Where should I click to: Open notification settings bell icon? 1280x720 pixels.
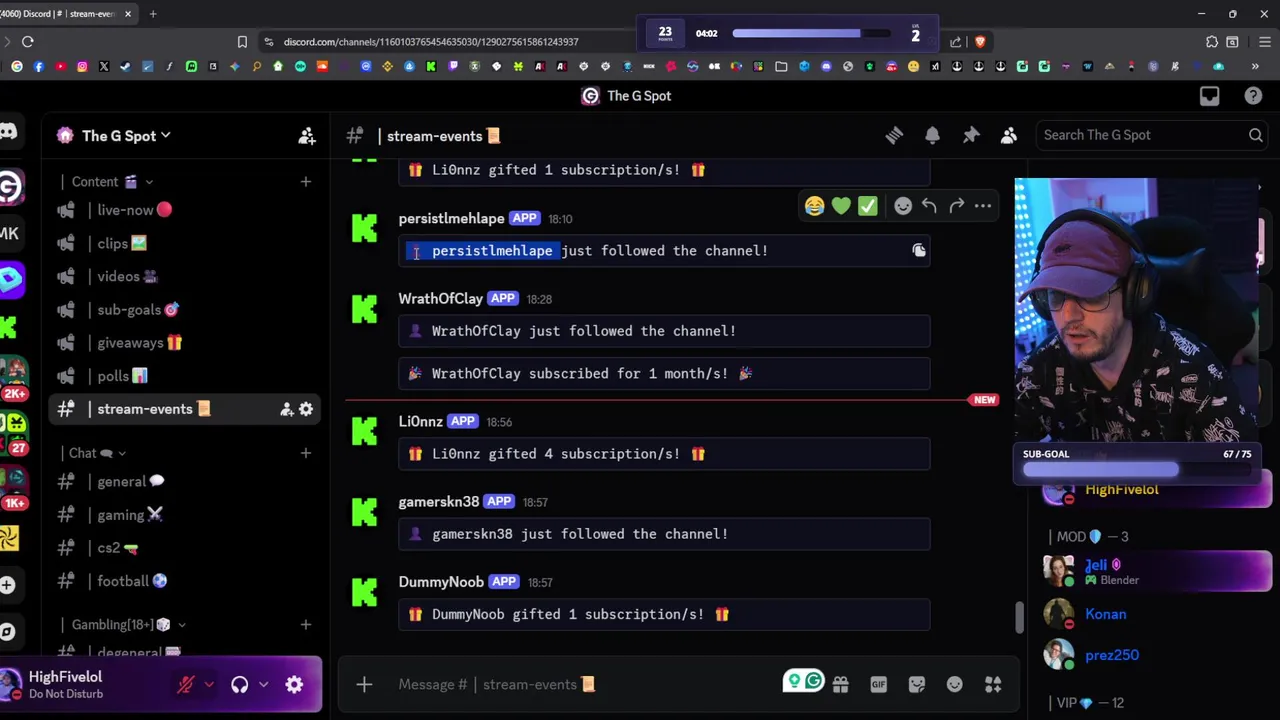pyautogui.click(x=932, y=136)
